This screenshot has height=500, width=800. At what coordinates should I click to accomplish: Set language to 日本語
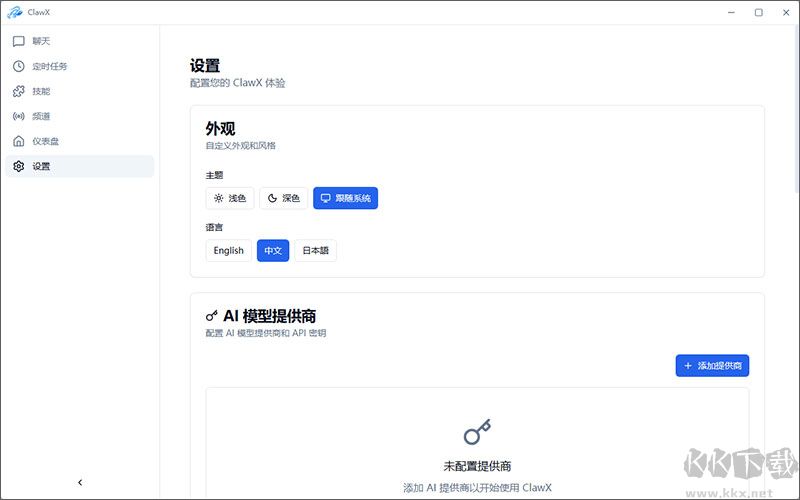[315, 251]
